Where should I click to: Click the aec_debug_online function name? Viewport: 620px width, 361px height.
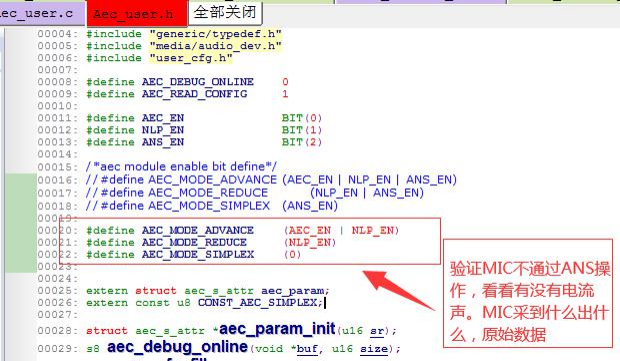coord(177,347)
